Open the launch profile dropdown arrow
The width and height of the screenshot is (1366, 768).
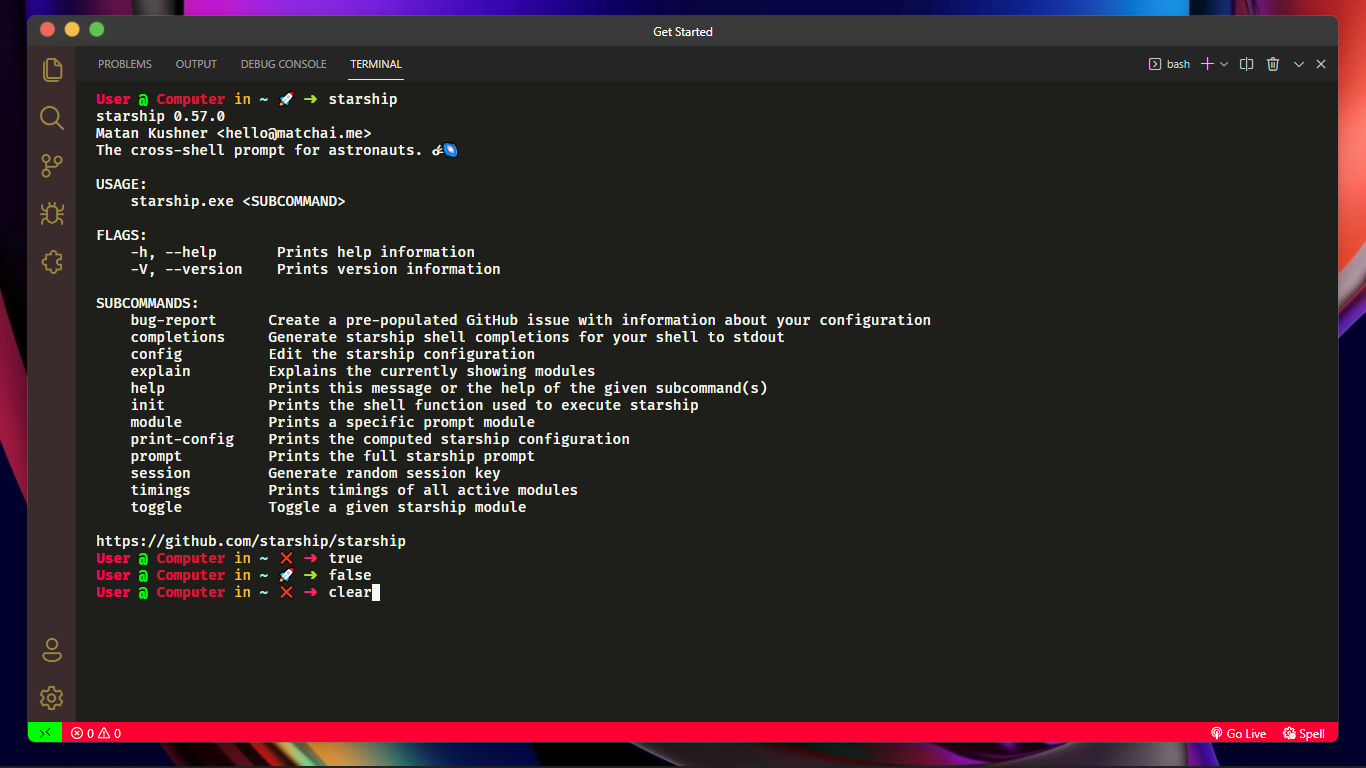click(x=1224, y=64)
